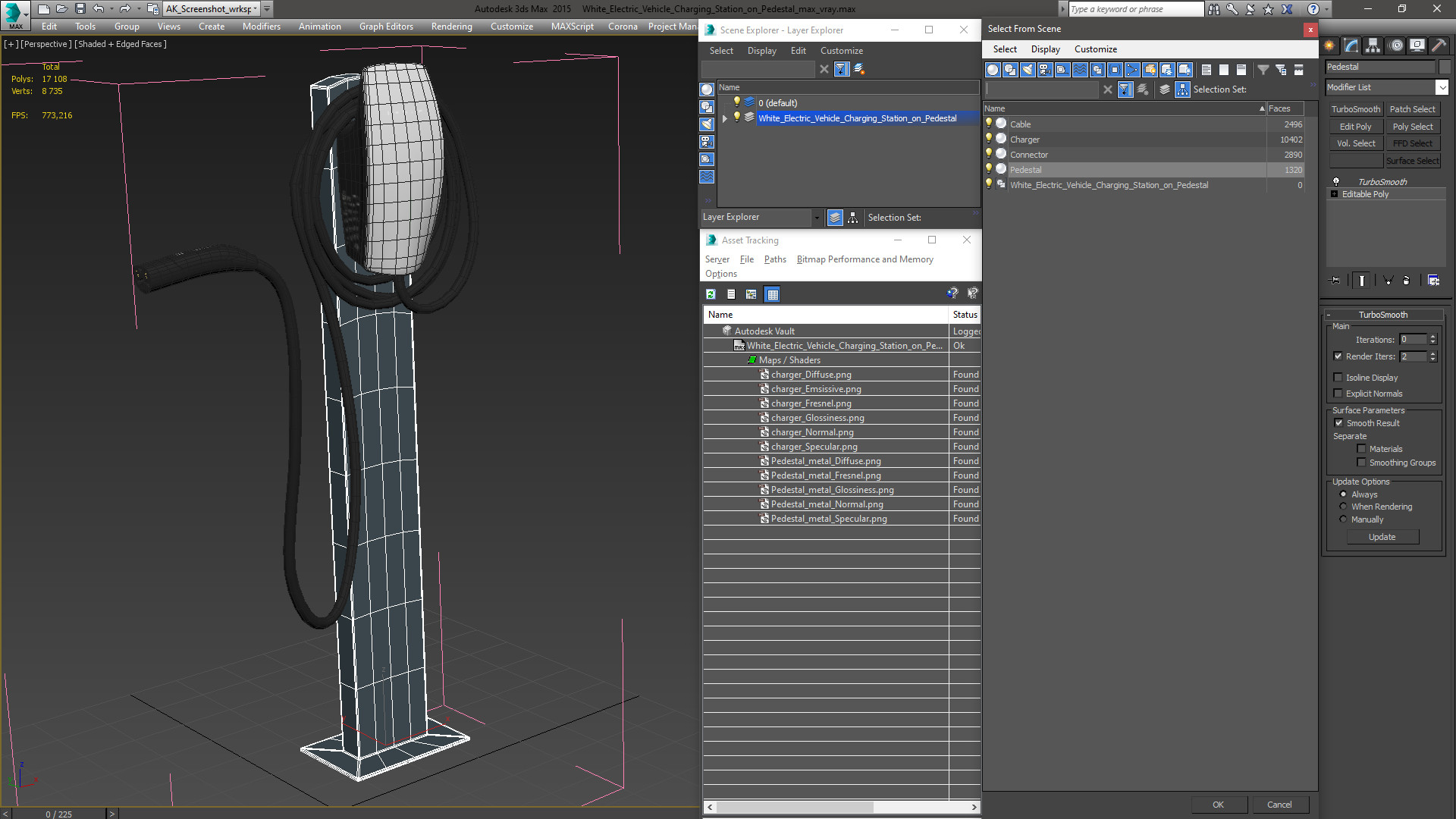
Task: Click Cancel in Select From Scene
Action: 1279,805
